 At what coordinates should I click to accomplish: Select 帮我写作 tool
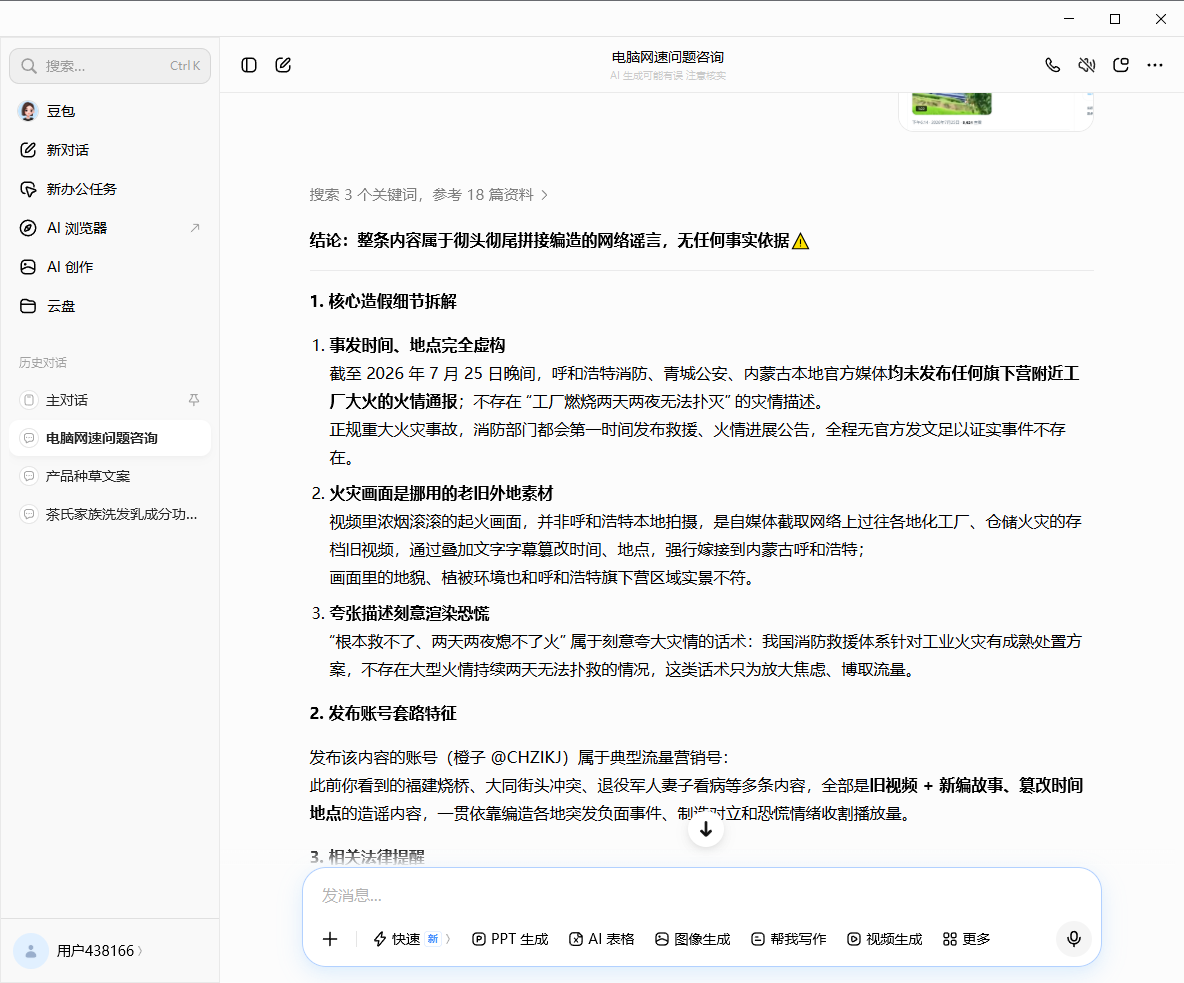coord(789,939)
